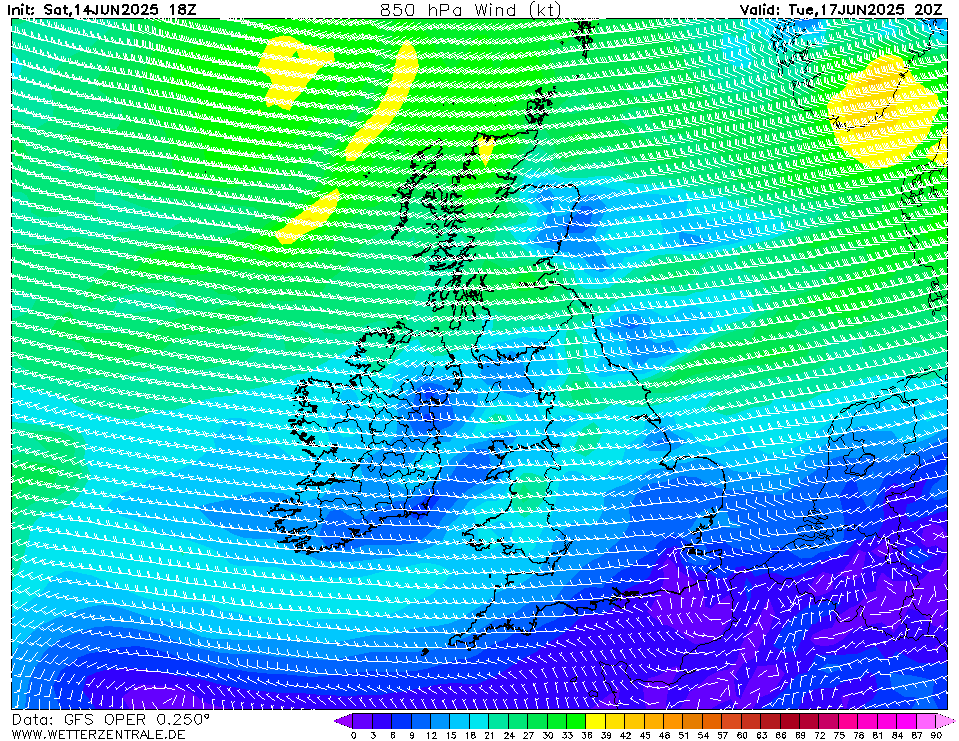Click the 'Valid: Tue,17JUN2025 20Z' text
Screen dimensions: 959x741
pos(844,10)
